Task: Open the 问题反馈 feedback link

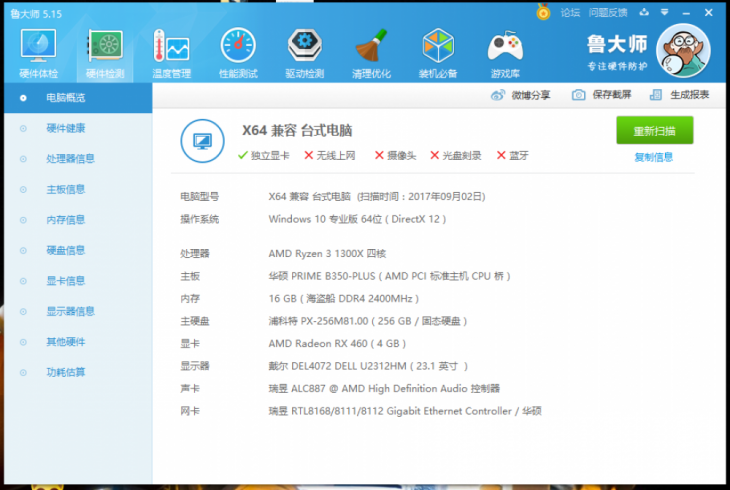Action: (x=608, y=13)
